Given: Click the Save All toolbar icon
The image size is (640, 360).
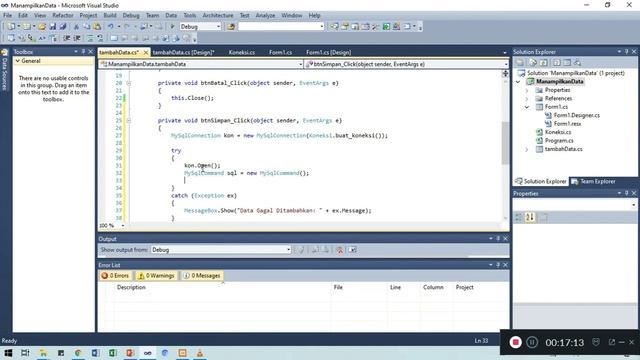Looking at the screenshot, I should click(x=62, y=27).
